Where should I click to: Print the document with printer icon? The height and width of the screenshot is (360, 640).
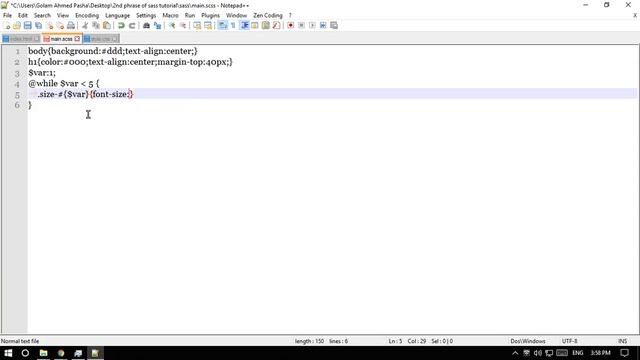[x=71, y=25]
